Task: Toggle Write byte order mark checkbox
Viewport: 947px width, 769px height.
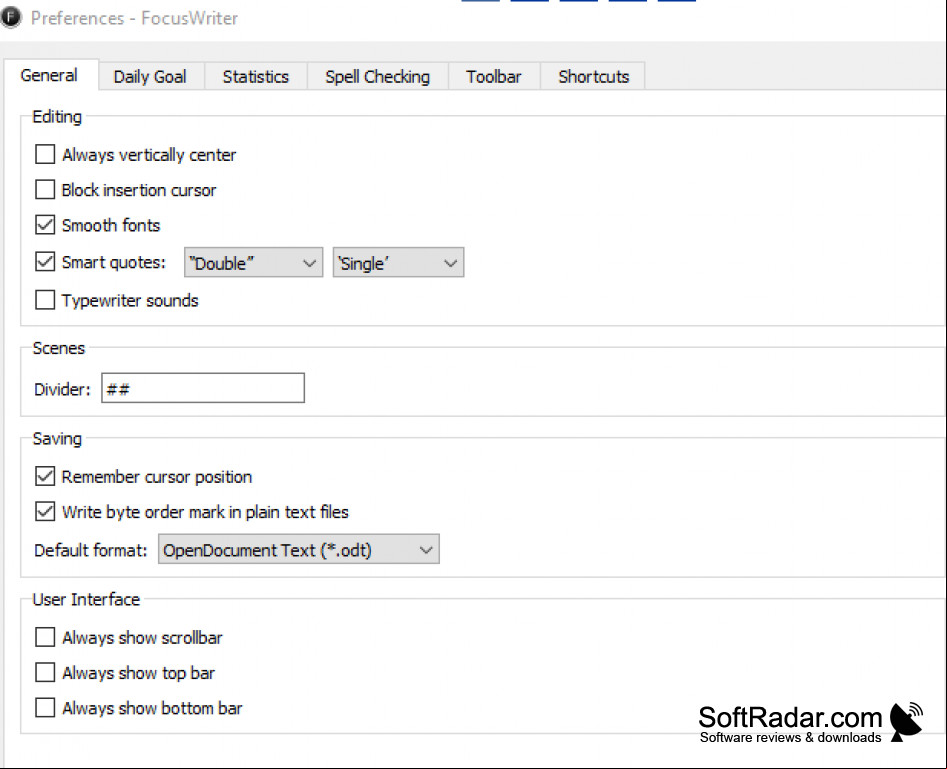Action: click(45, 512)
